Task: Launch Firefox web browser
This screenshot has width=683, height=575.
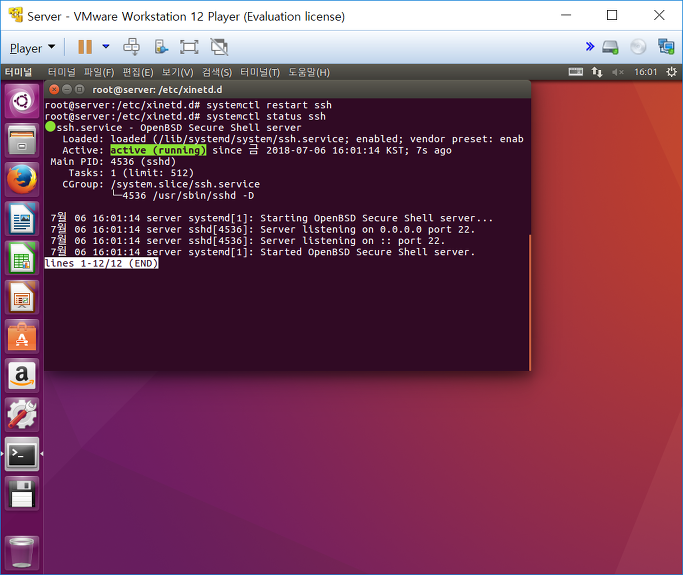Action: pyautogui.click(x=22, y=179)
